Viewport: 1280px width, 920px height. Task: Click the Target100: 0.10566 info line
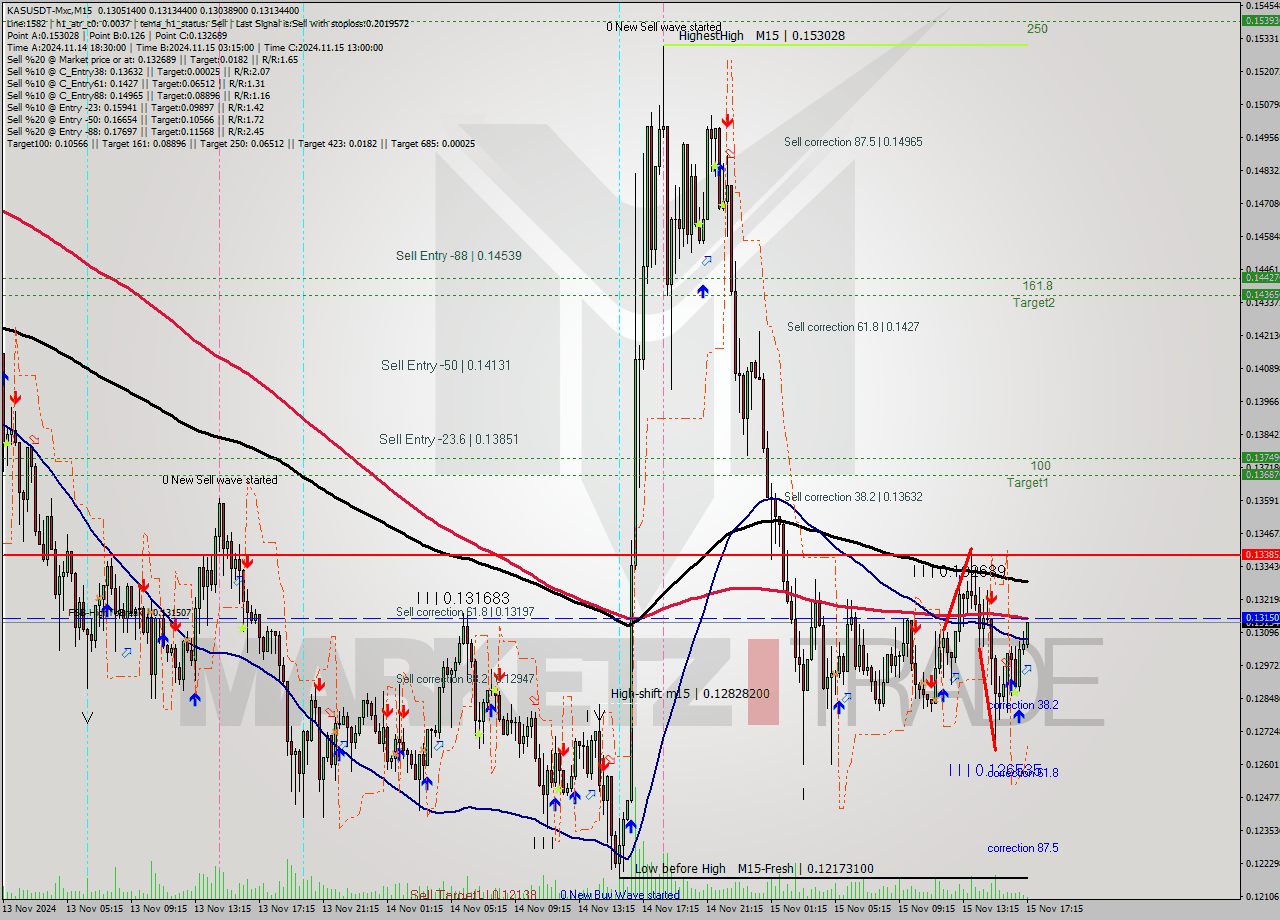pos(241,144)
